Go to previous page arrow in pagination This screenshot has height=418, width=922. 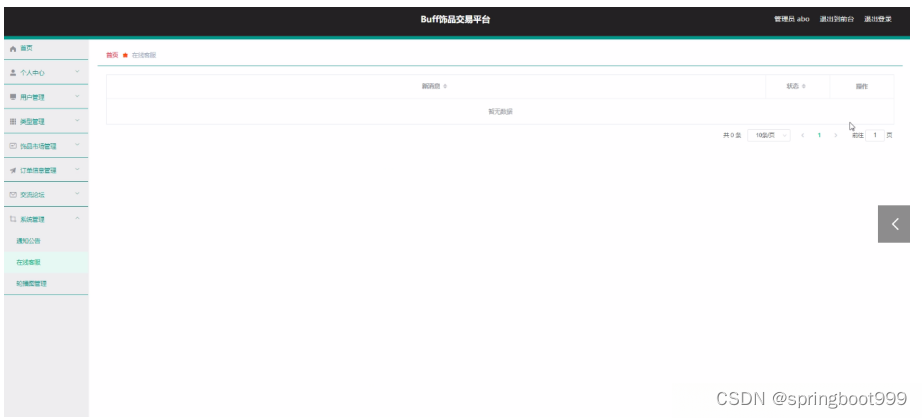[803, 135]
